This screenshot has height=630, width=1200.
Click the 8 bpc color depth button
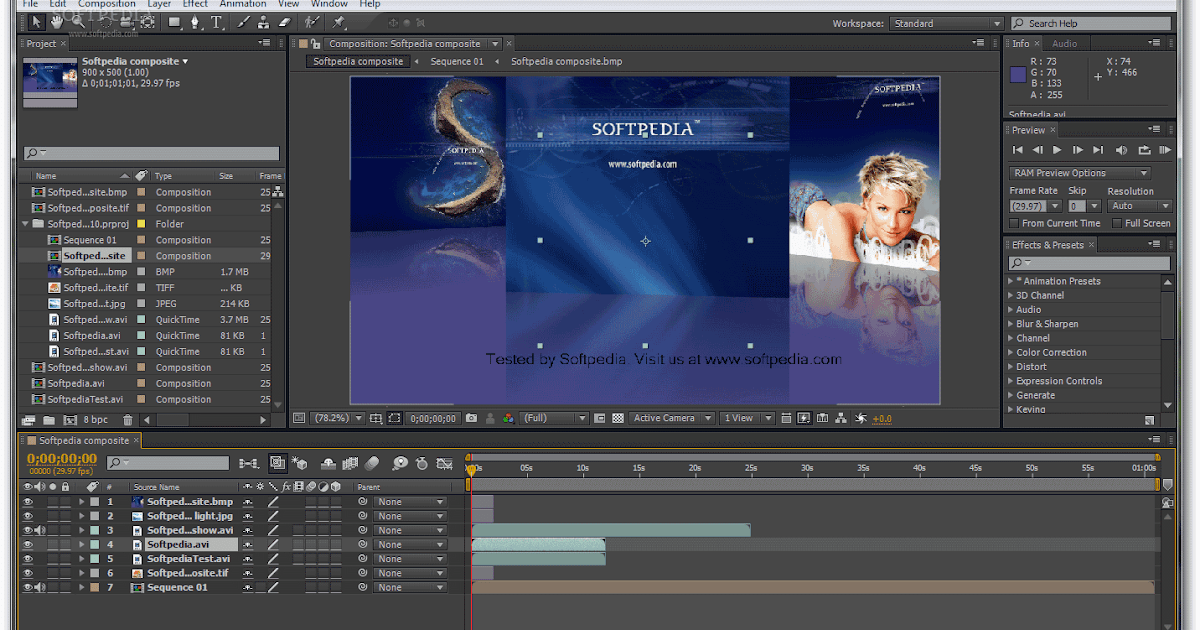tap(96, 420)
